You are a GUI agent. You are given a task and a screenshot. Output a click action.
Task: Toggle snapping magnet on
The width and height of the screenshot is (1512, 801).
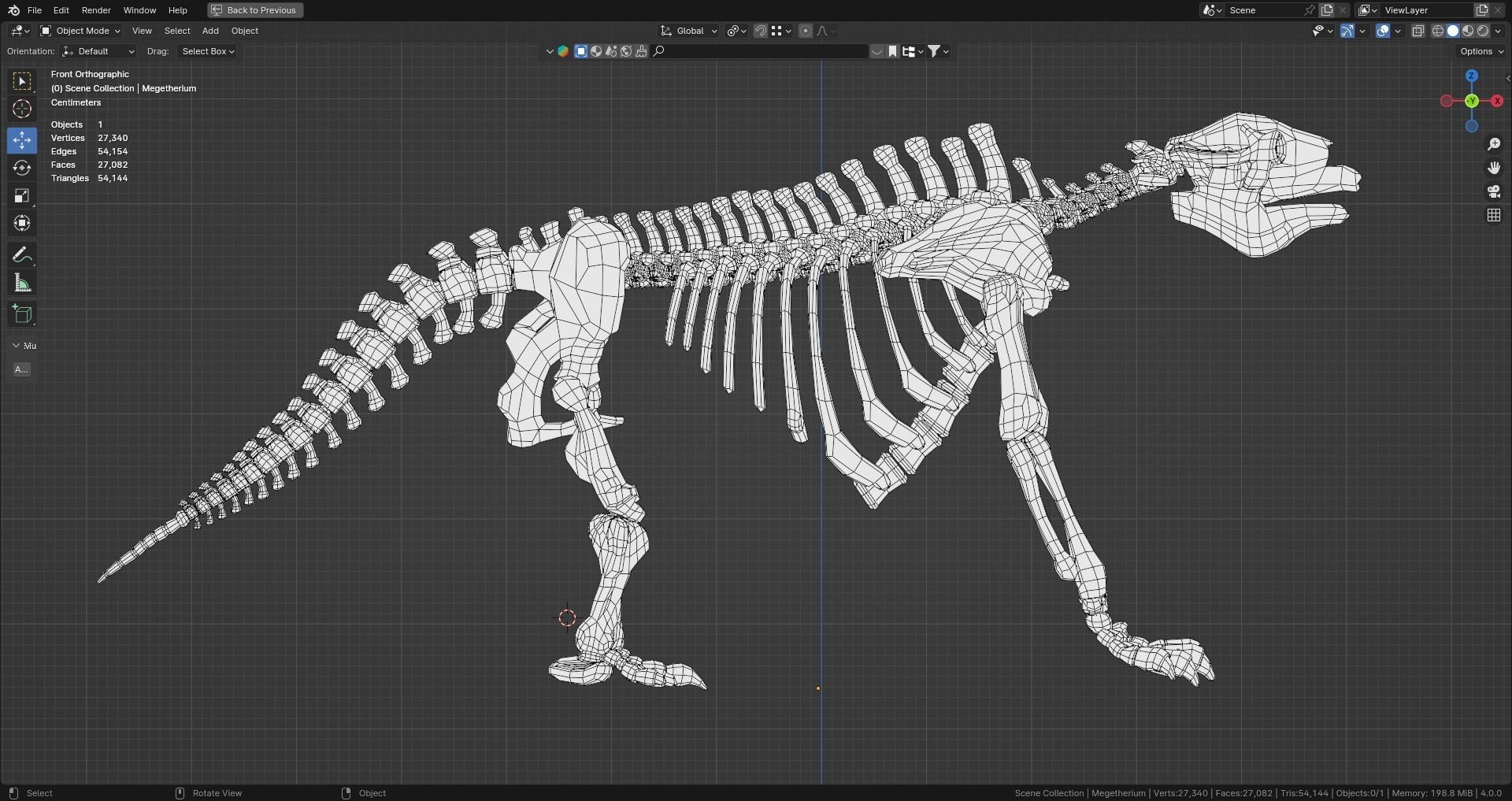click(x=760, y=31)
